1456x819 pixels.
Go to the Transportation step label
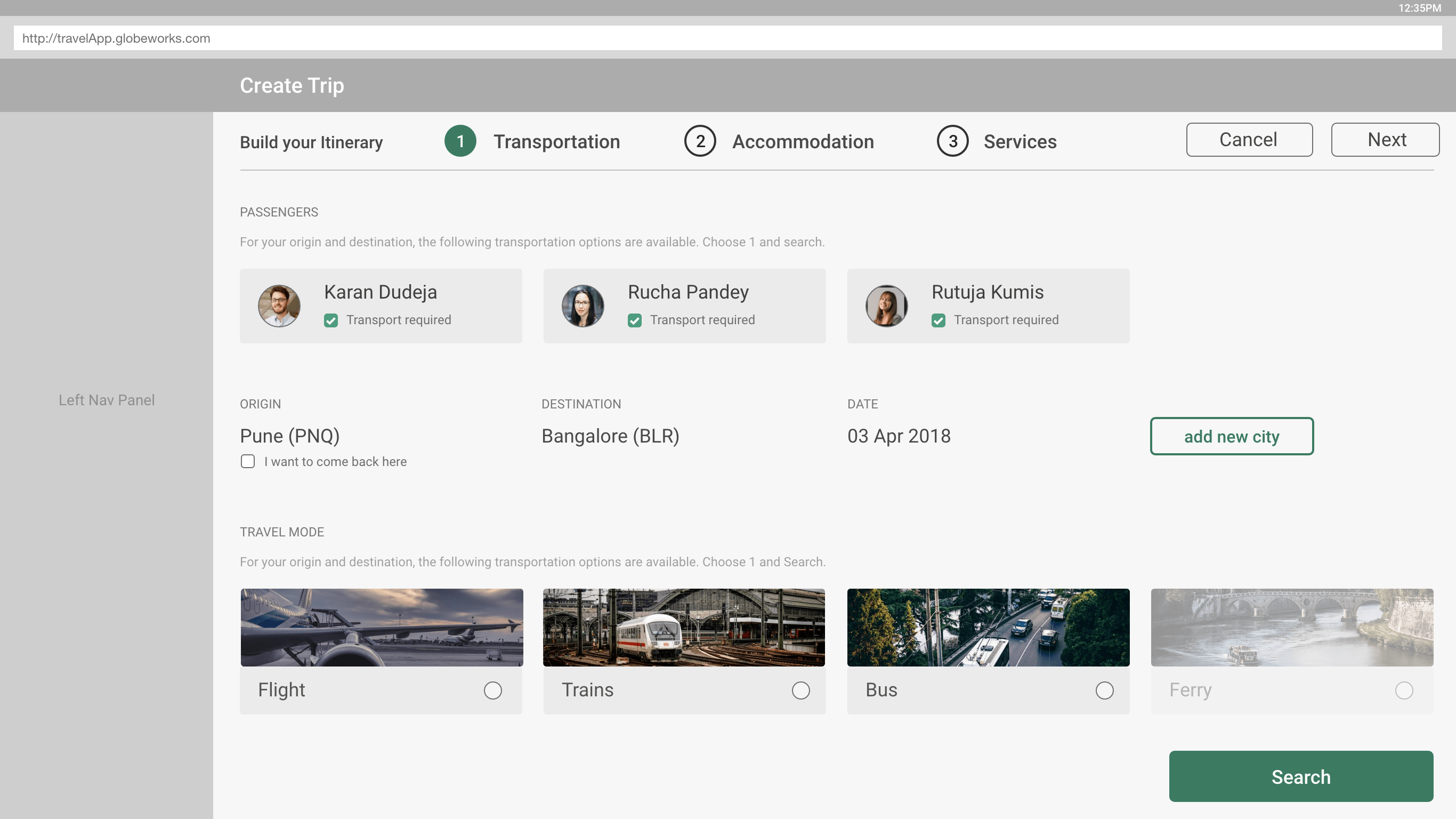click(x=557, y=141)
